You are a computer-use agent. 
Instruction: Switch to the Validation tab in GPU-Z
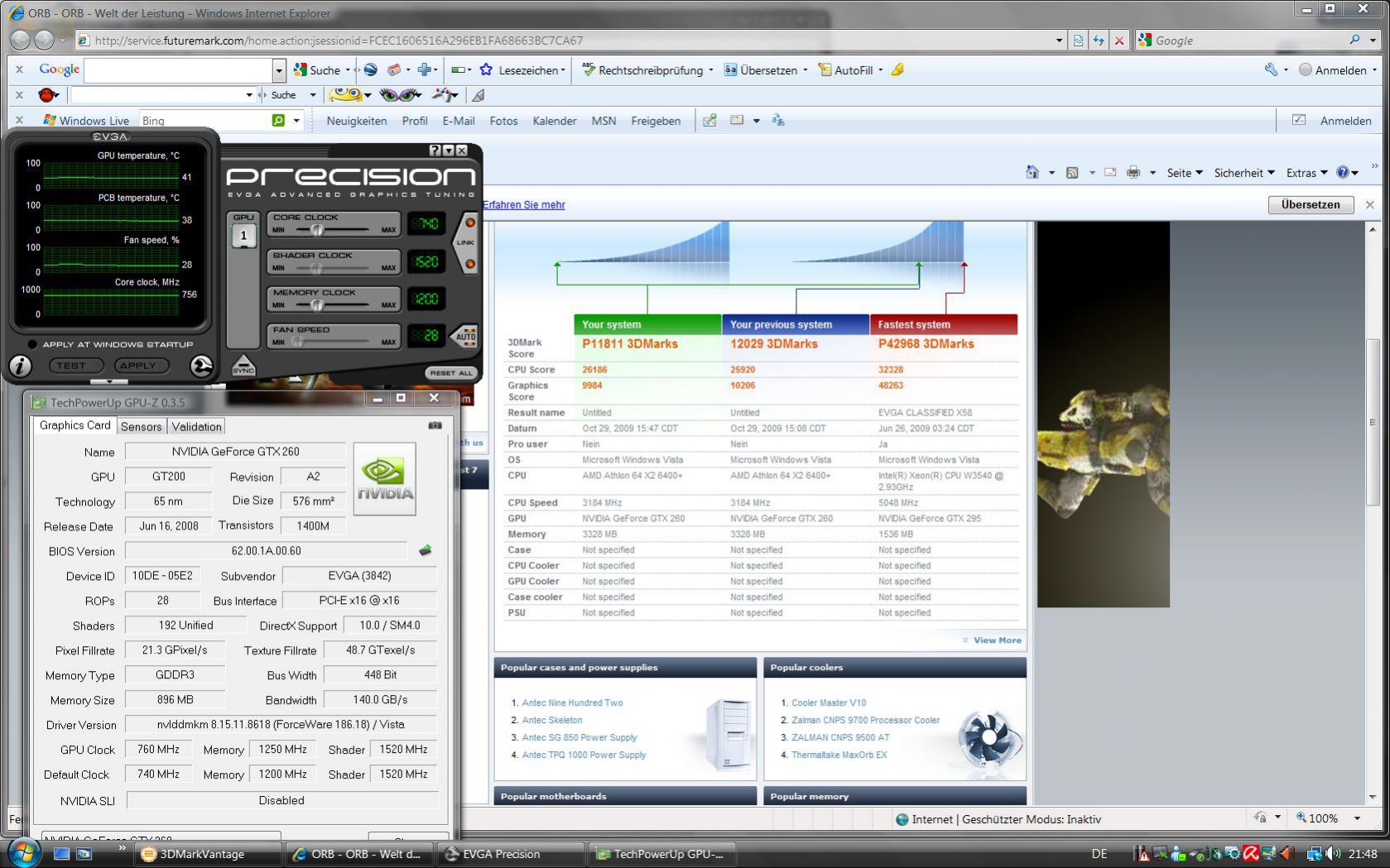(x=196, y=426)
